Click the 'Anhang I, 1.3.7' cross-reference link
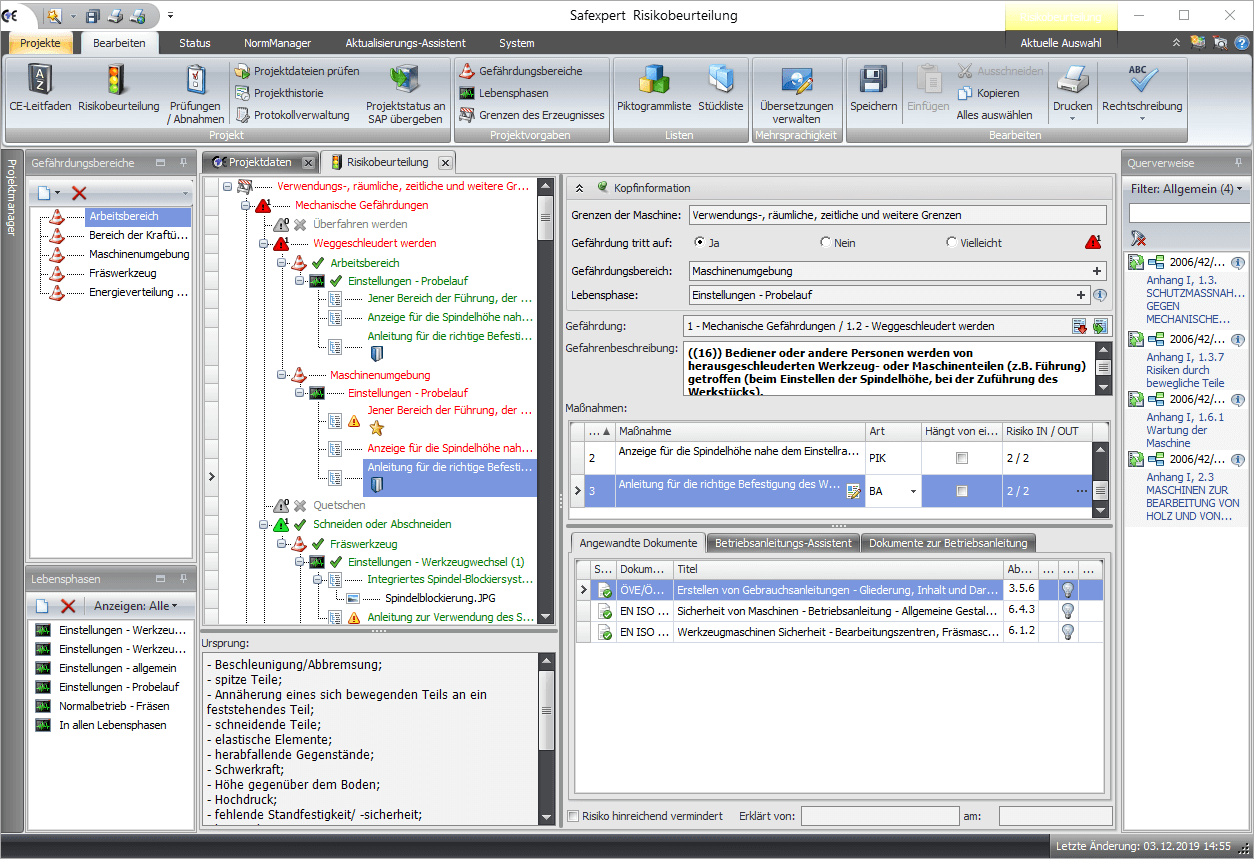The image size is (1254, 859). click(x=1184, y=357)
